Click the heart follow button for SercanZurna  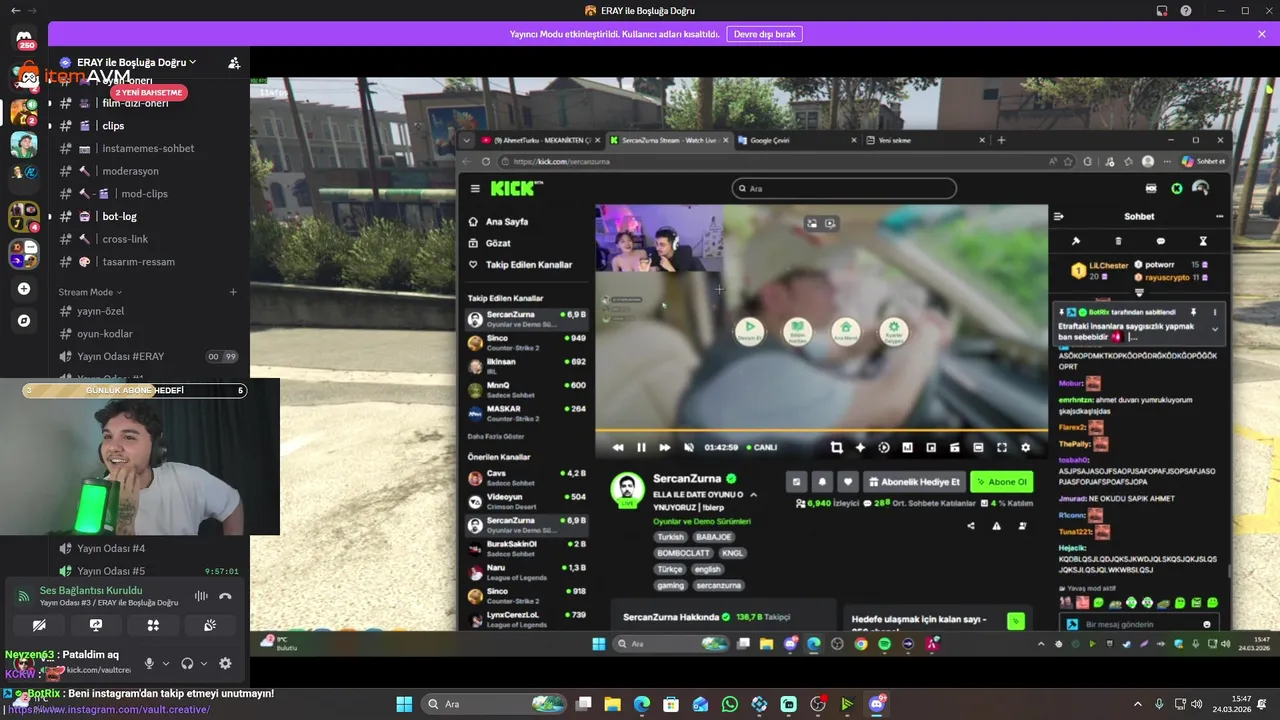pyautogui.click(x=847, y=481)
